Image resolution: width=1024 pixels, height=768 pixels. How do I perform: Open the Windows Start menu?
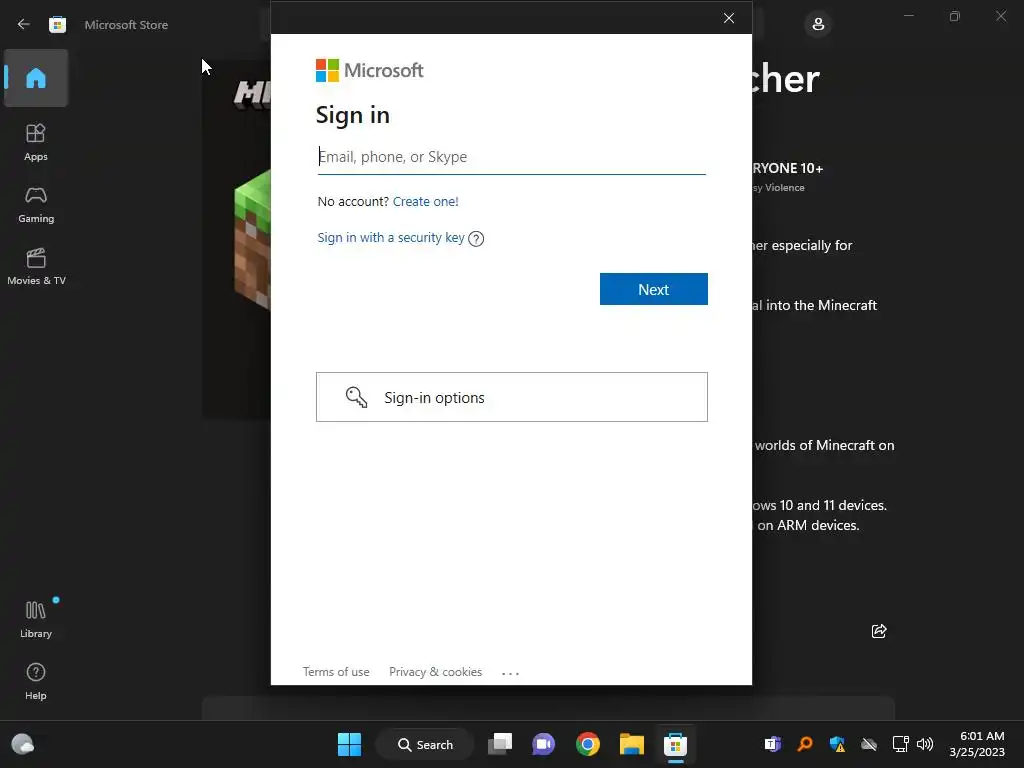tap(349, 744)
